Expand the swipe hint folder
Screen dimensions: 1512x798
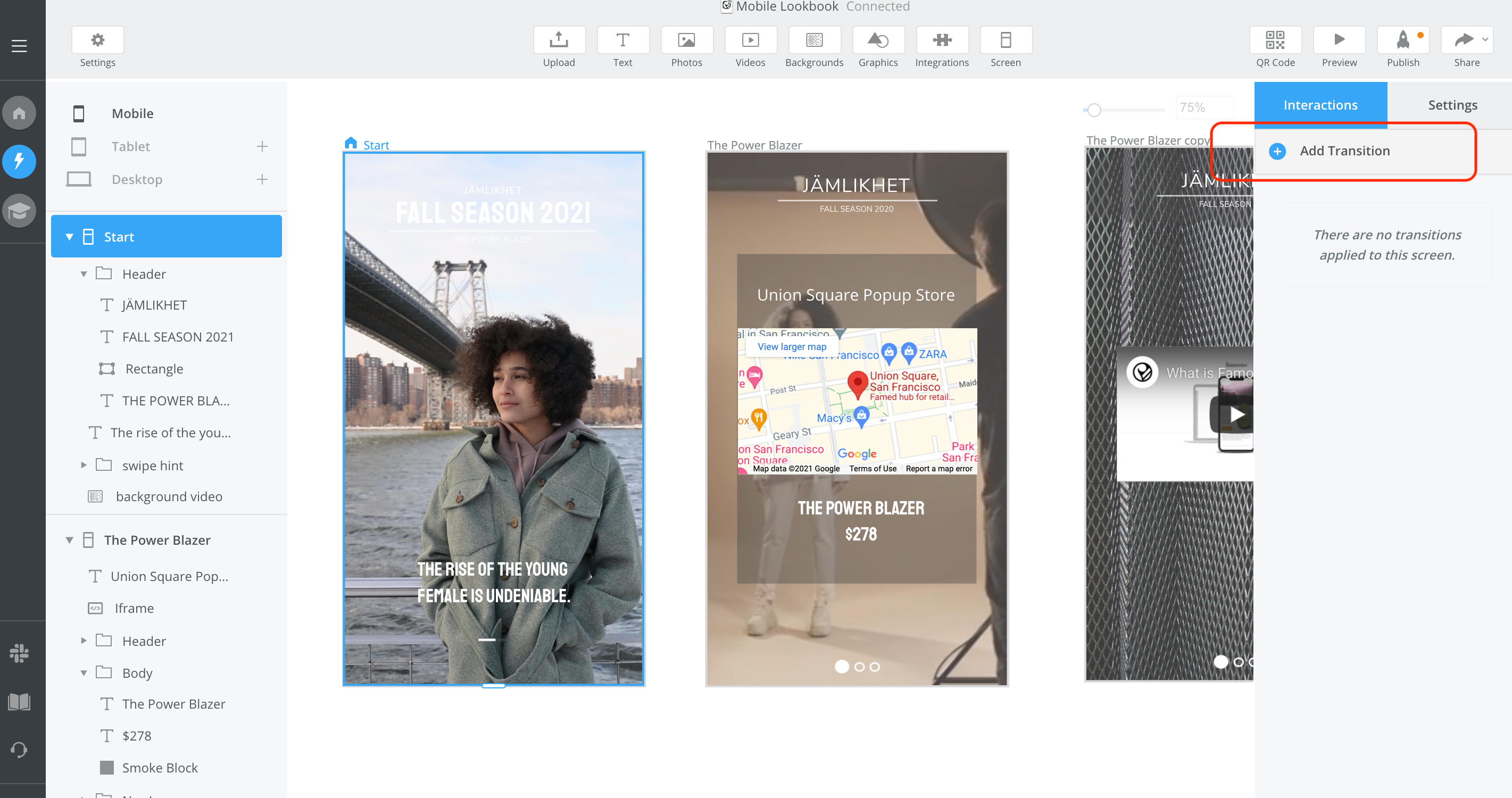pos(84,465)
